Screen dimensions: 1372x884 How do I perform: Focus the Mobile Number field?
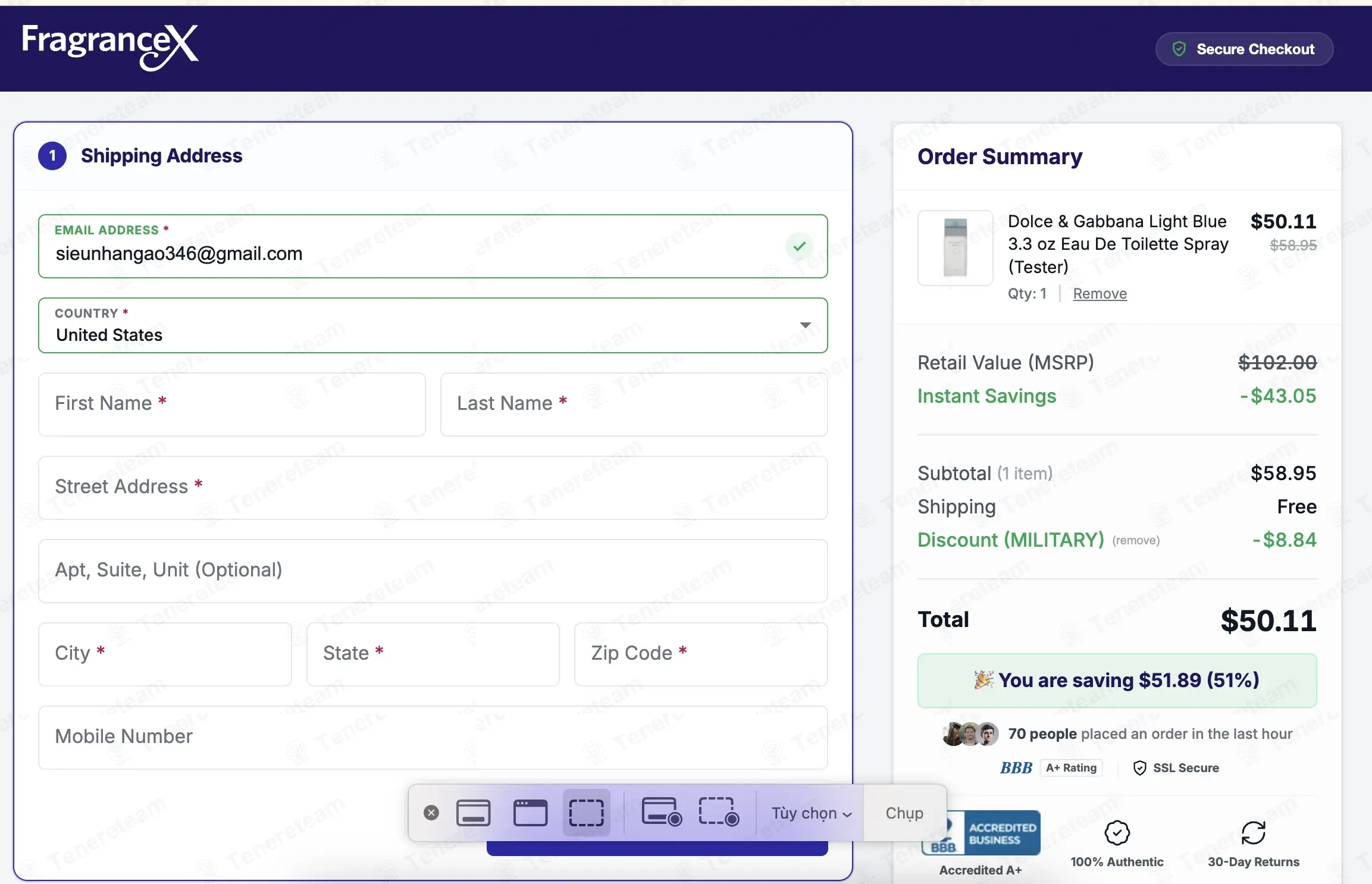pyautogui.click(x=433, y=738)
